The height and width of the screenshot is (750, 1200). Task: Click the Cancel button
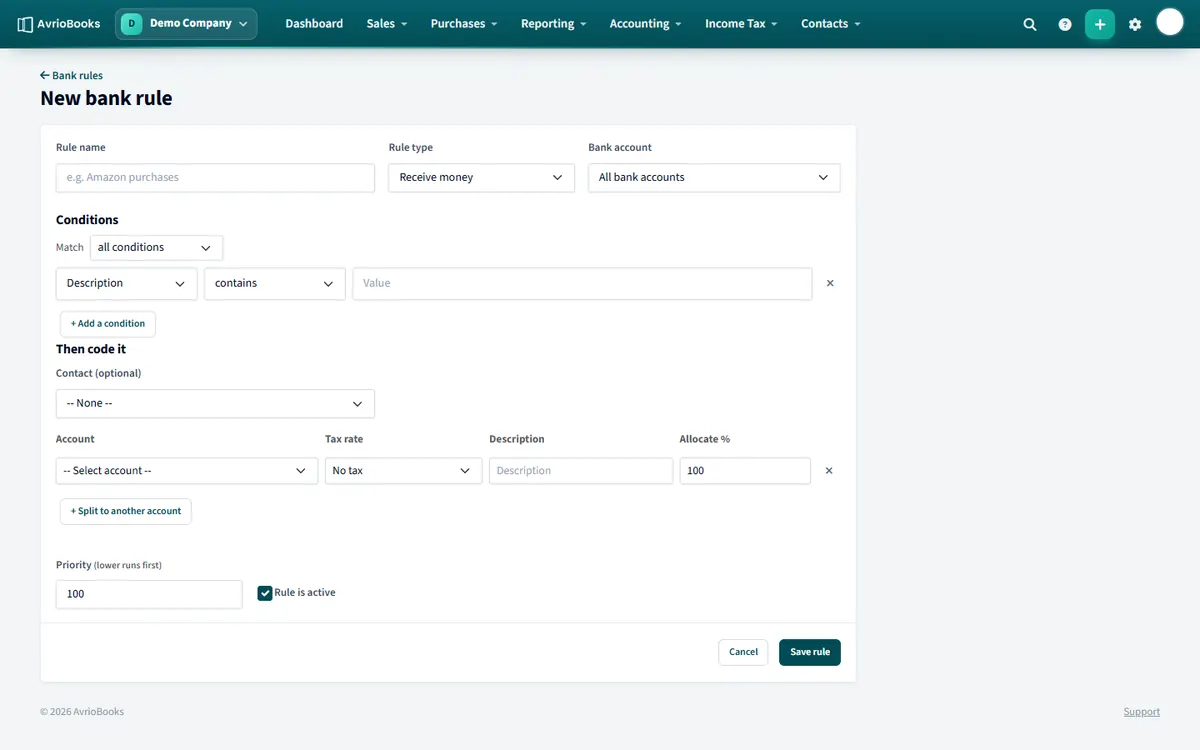pyautogui.click(x=743, y=652)
